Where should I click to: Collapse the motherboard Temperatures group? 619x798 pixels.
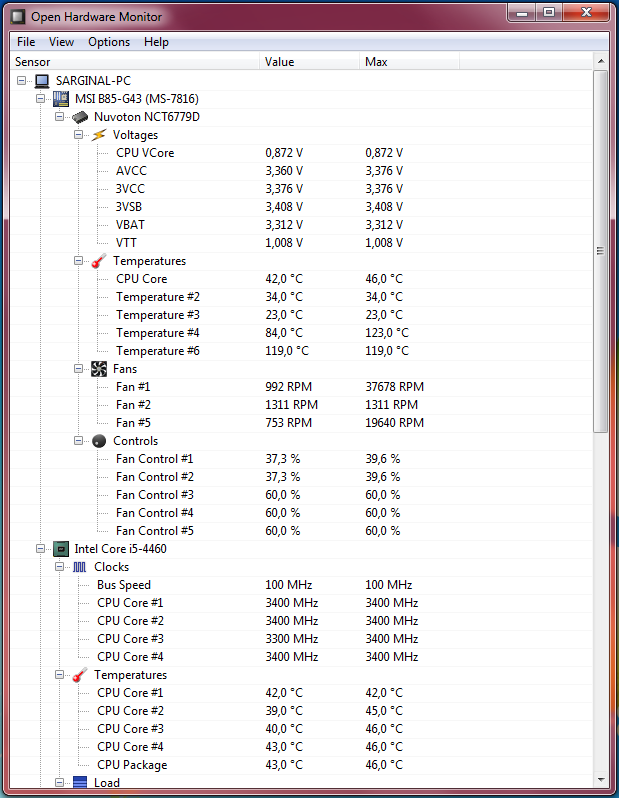point(78,261)
